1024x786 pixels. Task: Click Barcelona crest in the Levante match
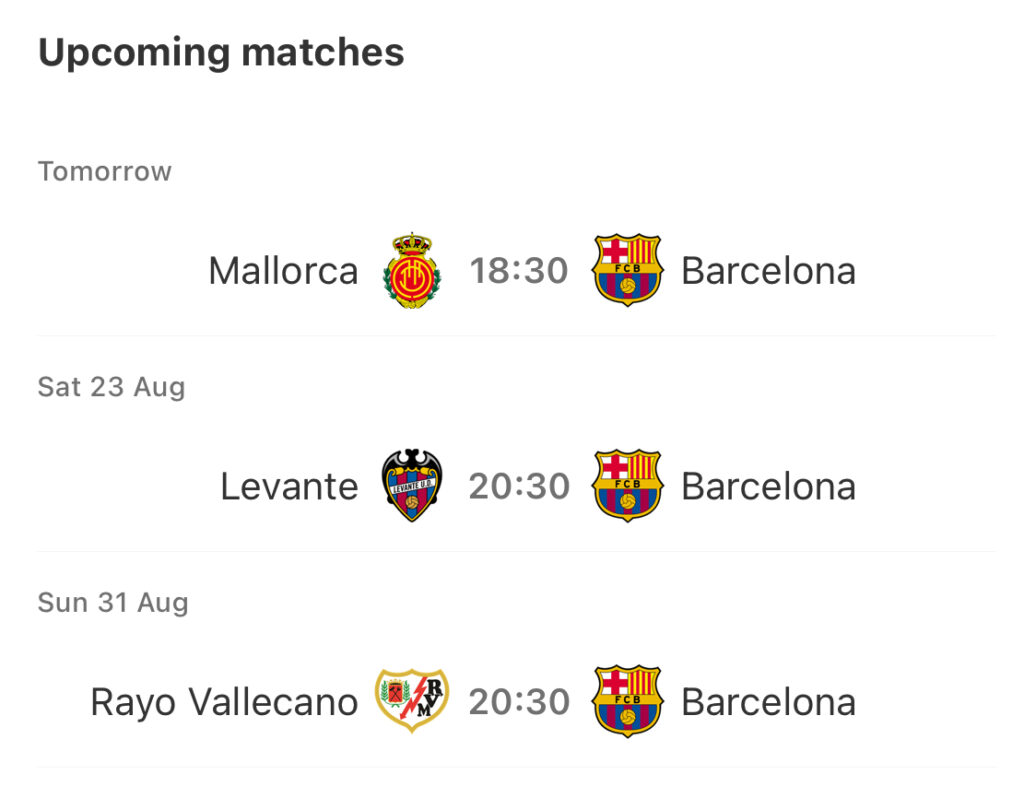pos(627,486)
